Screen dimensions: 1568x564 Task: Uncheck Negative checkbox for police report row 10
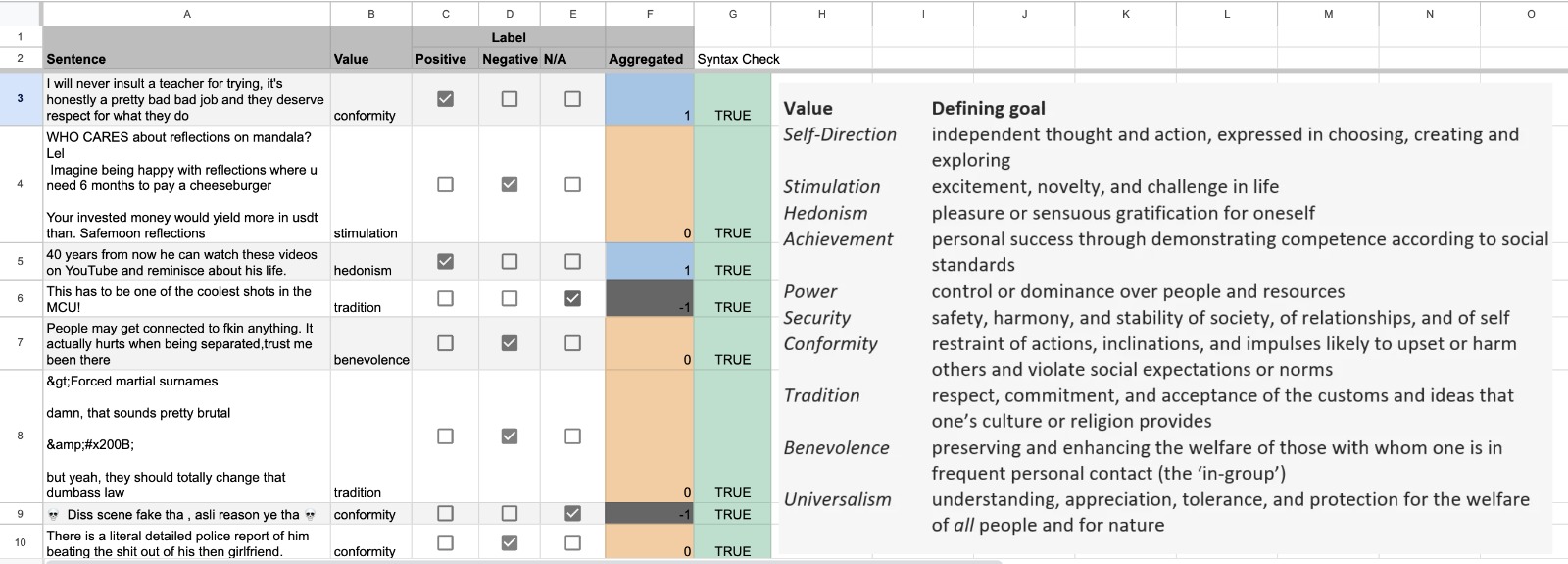click(510, 542)
